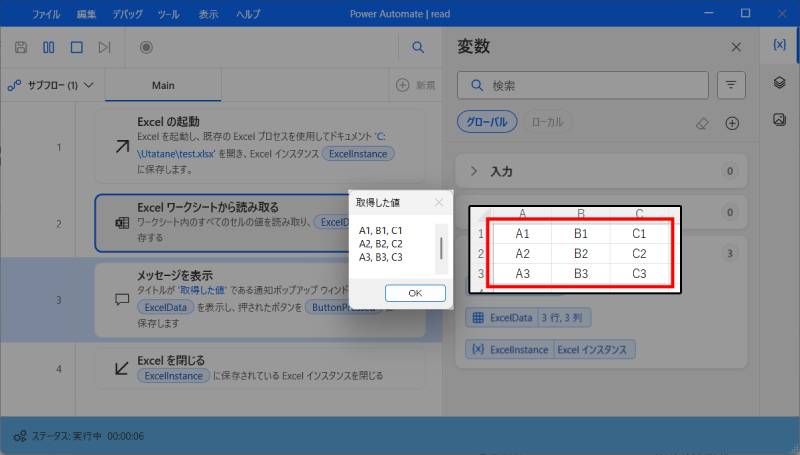The width and height of the screenshot is (800, 455).
Task: Click the ExcelData table variable icon
Action: click(478, 318)
